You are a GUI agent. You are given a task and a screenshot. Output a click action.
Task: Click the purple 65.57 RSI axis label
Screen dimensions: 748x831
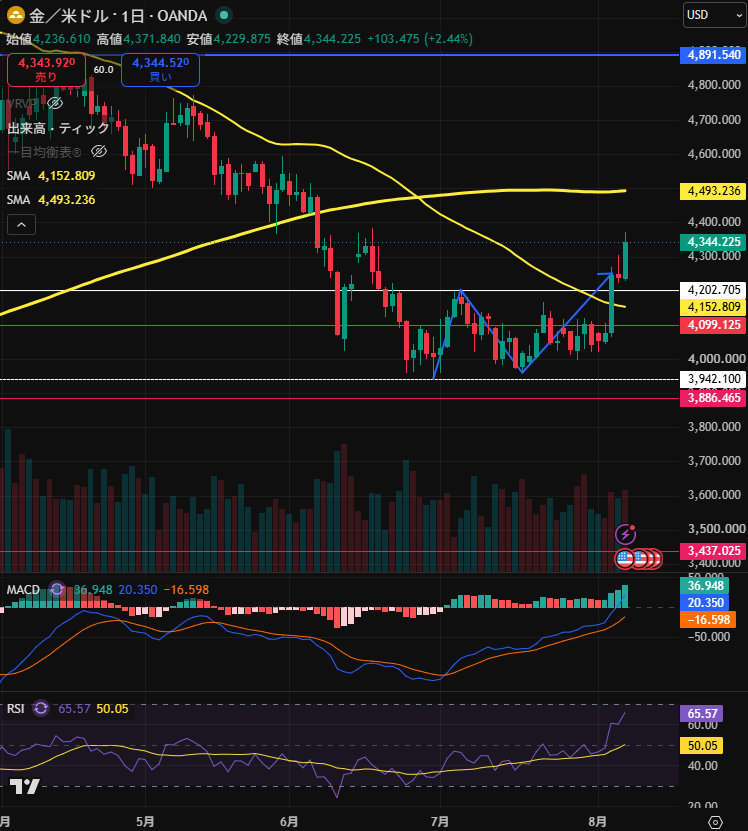pos(702,713)
